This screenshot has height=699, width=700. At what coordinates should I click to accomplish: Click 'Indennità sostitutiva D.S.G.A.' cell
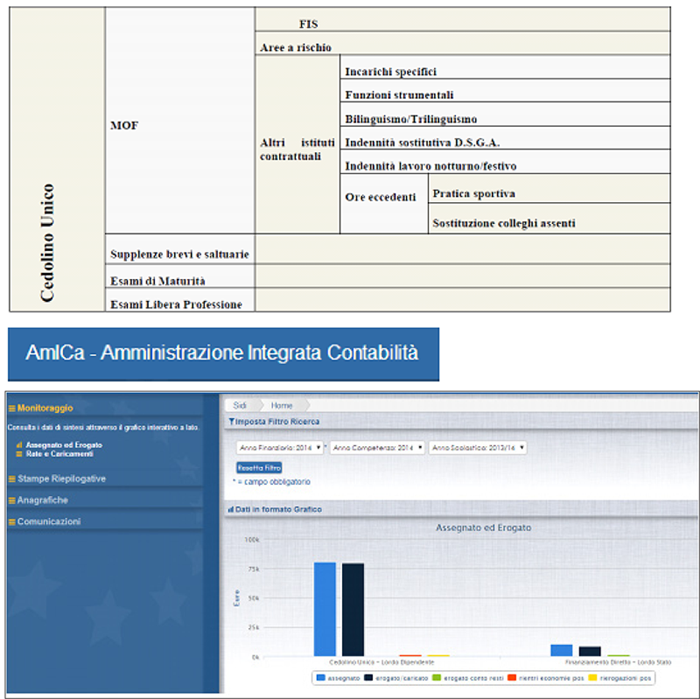pos(505,138)
